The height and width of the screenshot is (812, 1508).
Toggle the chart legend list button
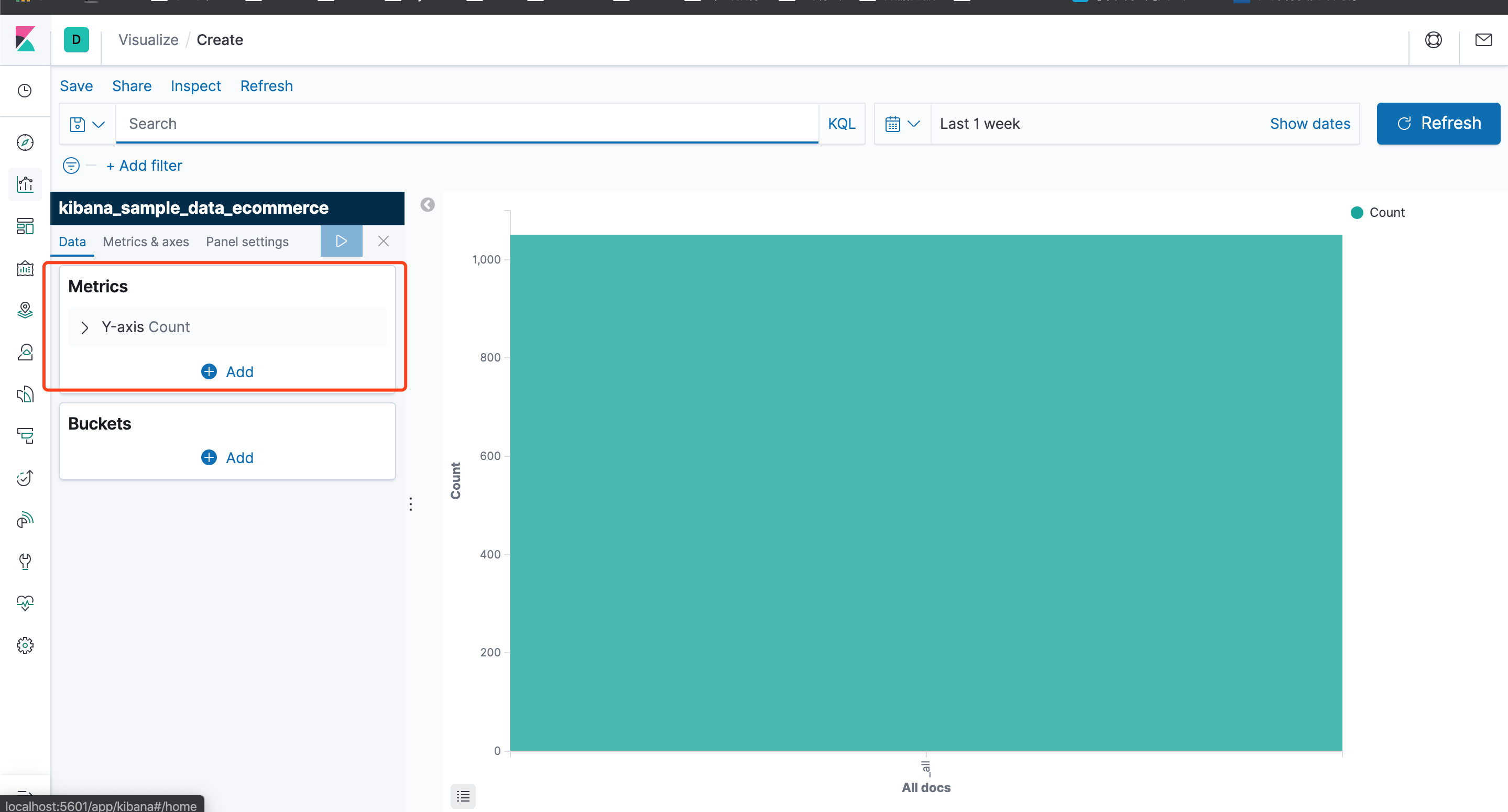click(x=463, y=796)
